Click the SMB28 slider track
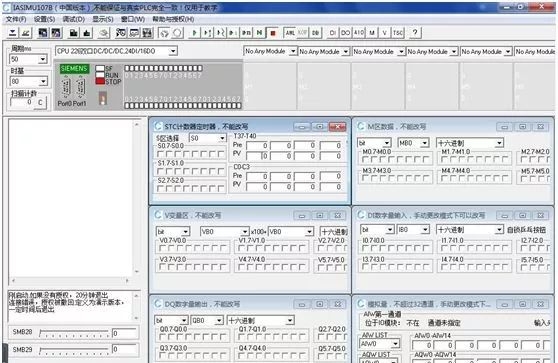The image size is (558, 363). 74,333
